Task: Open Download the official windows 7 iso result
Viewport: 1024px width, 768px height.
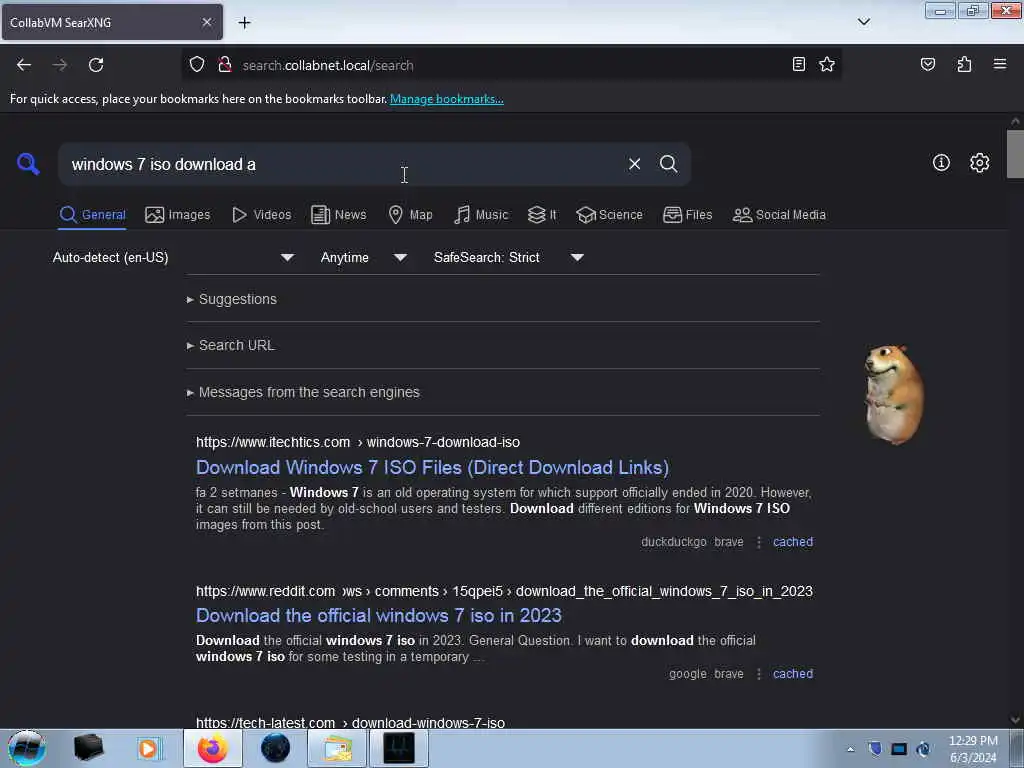Action: click(379, 616)
